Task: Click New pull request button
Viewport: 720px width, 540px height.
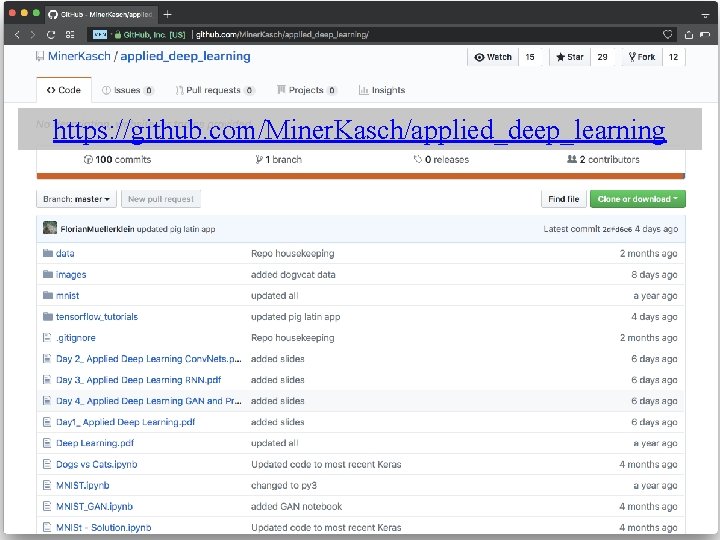Action: [161, 199]
